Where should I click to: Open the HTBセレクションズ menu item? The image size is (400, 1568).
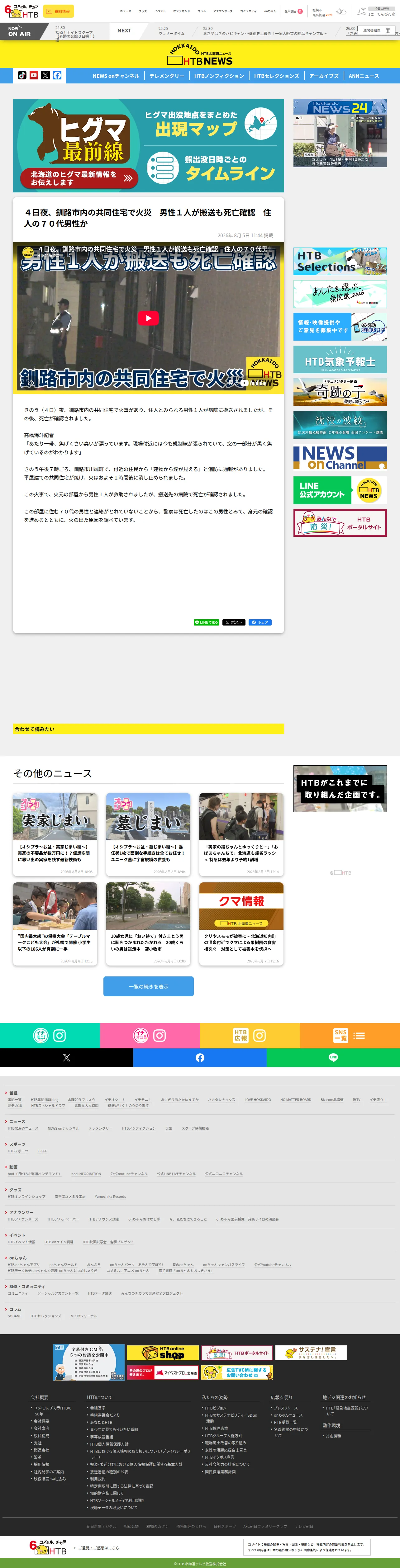[x=276, y=76]
